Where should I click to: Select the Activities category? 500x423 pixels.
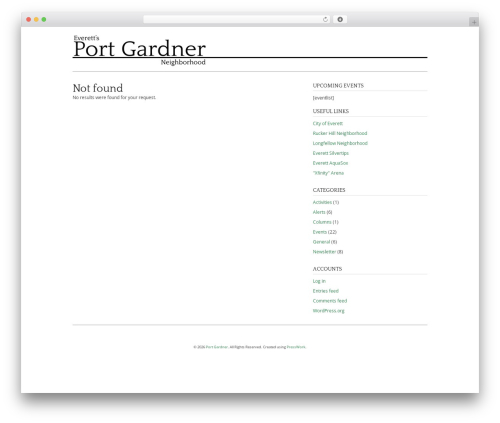point(322,202)
